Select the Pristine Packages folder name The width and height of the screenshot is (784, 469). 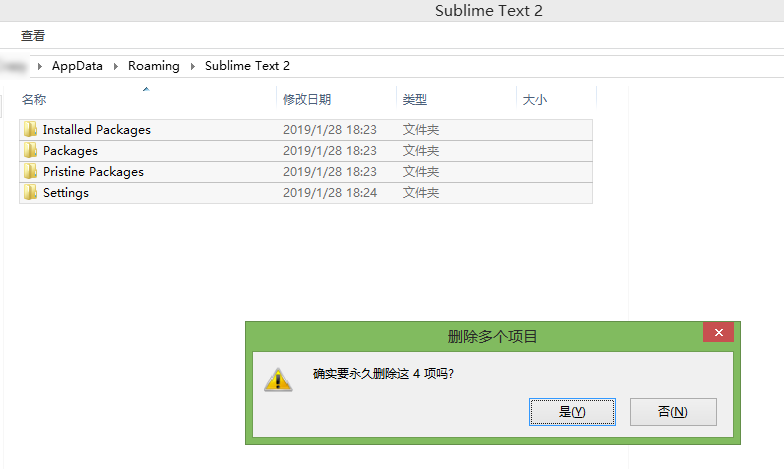[93, 172]
